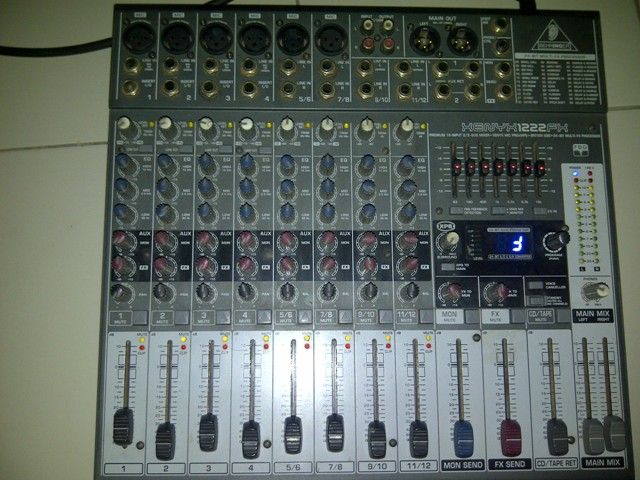Click the CD/TAPE RET fader
Screen dimensions: 640x480
557,437
